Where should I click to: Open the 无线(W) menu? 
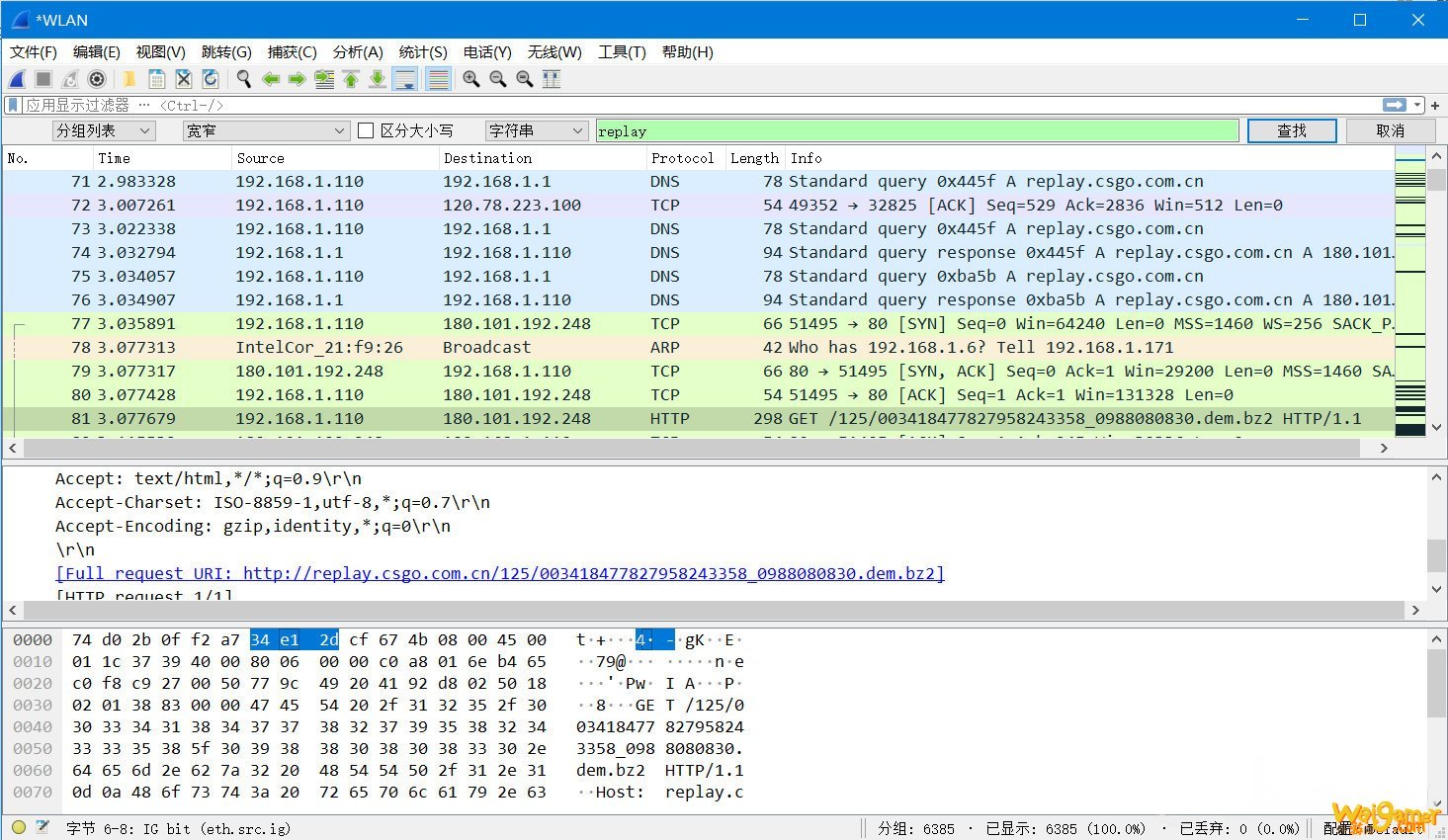pyautogui.click(x=554, y=51)
